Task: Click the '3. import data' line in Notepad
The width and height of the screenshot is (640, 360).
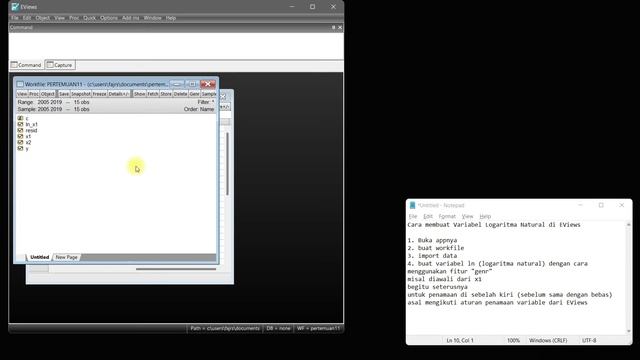Action: (432, 256)
